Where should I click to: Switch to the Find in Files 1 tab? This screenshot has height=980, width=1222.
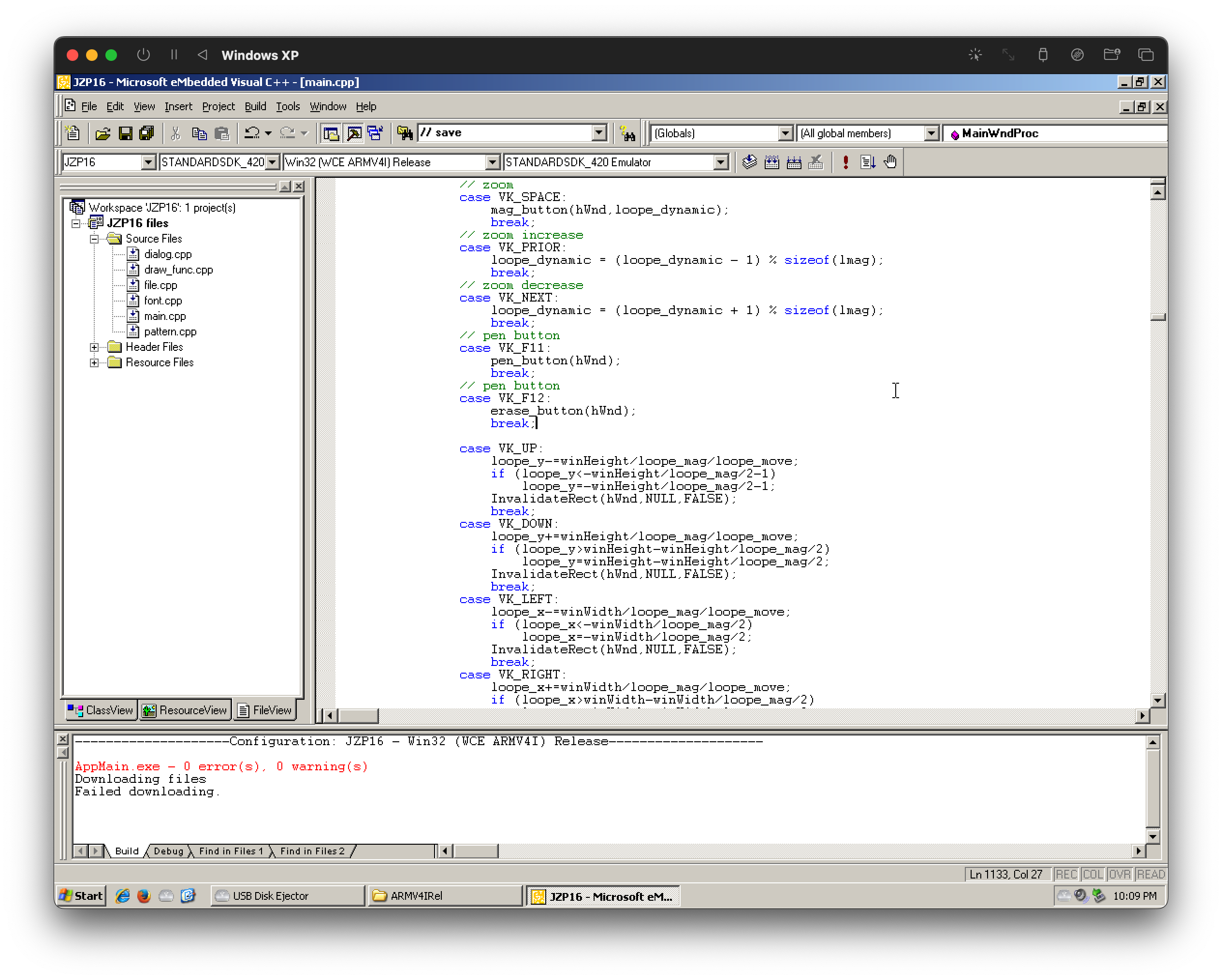pos(231,851)
